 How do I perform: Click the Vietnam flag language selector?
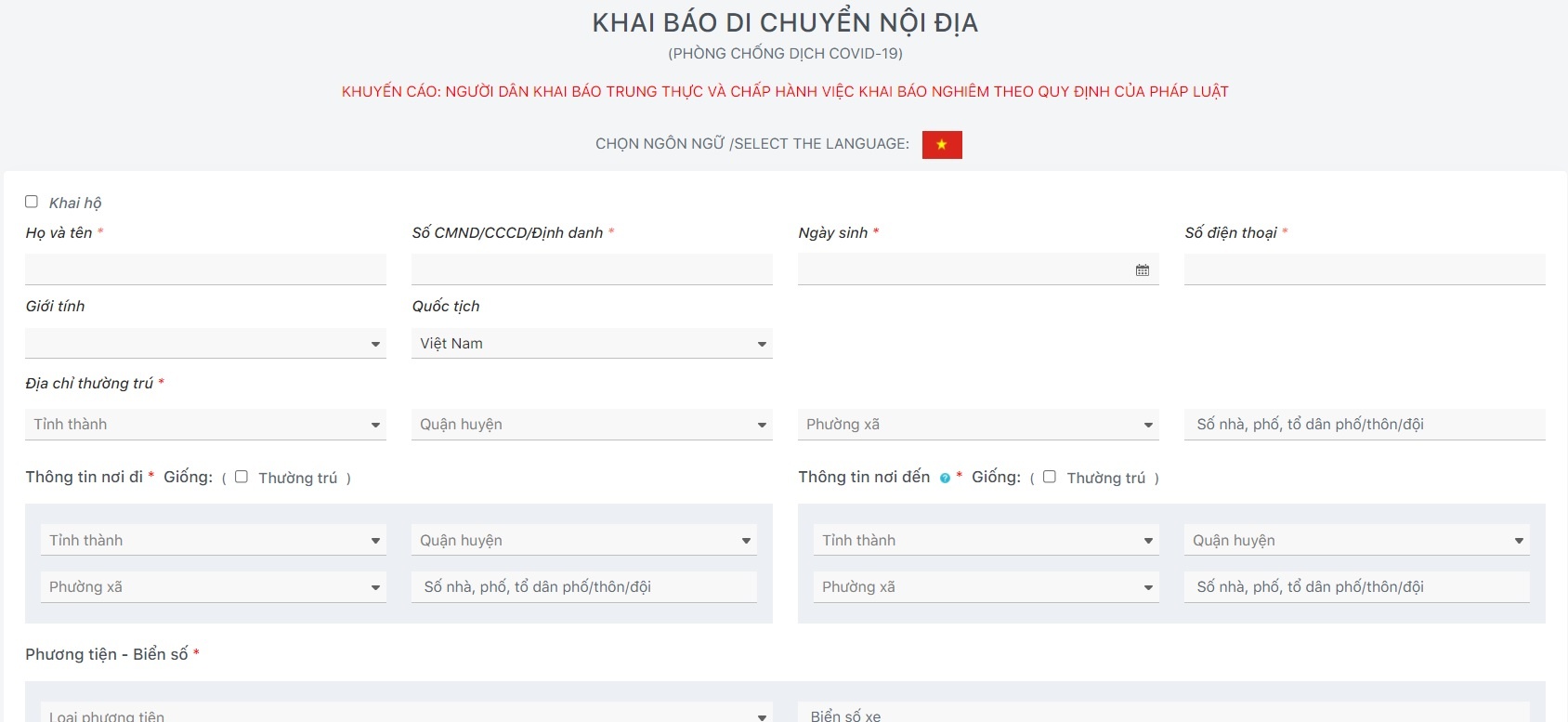[x=941, y=145]
